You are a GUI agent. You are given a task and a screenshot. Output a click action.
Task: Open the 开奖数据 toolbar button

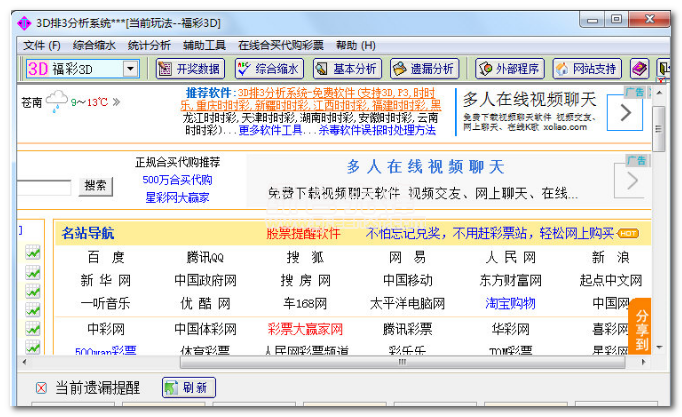point(190,69)
